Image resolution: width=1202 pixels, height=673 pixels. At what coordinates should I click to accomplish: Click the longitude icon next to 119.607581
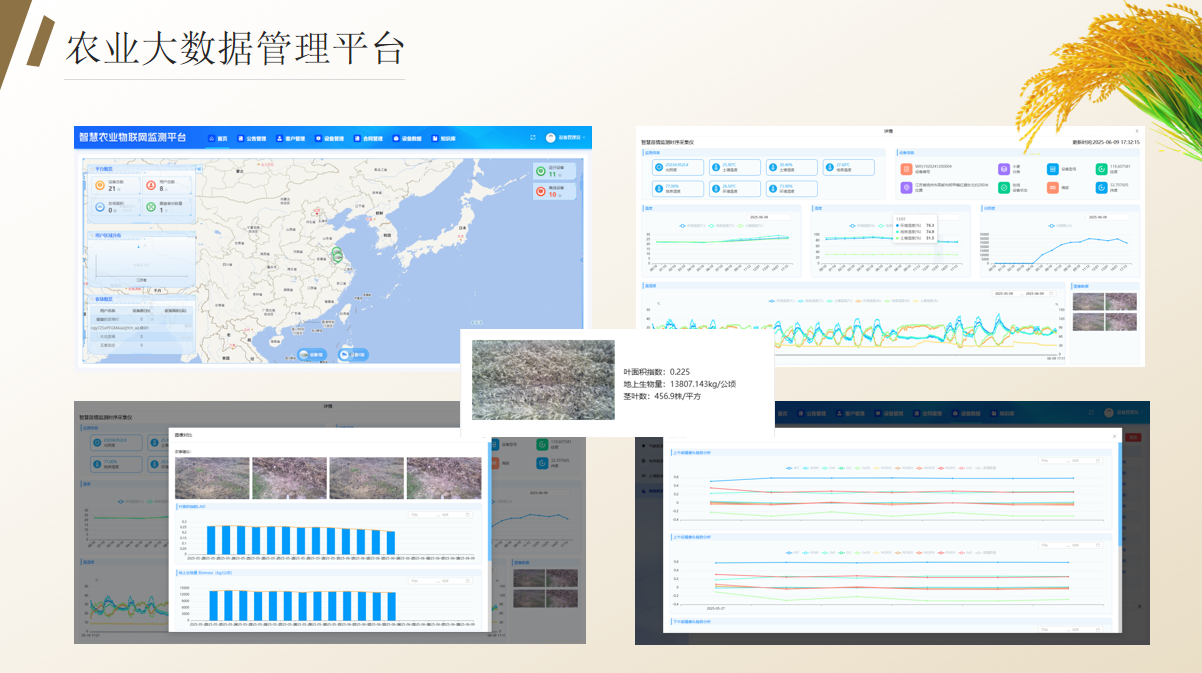click(x=1101, y=168)
